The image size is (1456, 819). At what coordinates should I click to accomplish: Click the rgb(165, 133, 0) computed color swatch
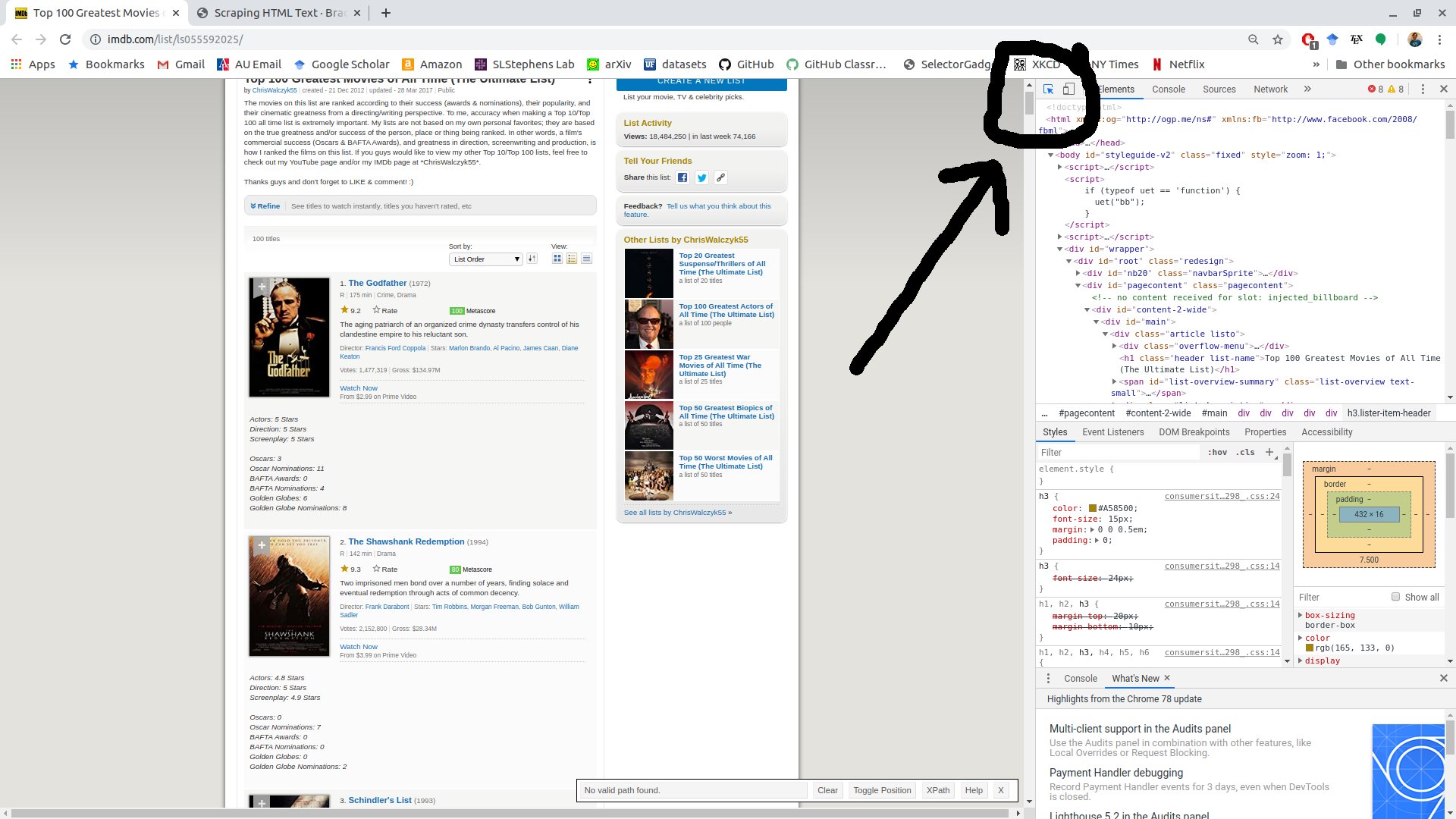click(1309, 648)
